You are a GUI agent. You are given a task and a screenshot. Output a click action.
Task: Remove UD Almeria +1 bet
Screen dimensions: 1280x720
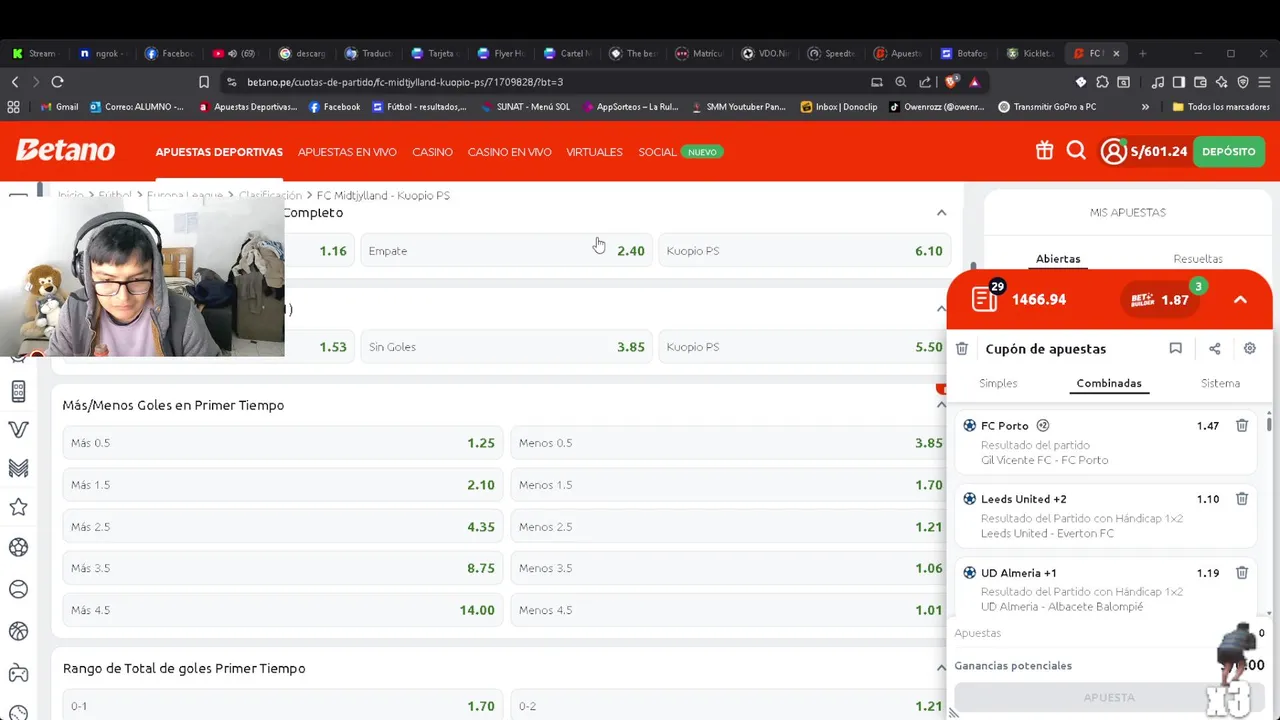(1242, 572)
